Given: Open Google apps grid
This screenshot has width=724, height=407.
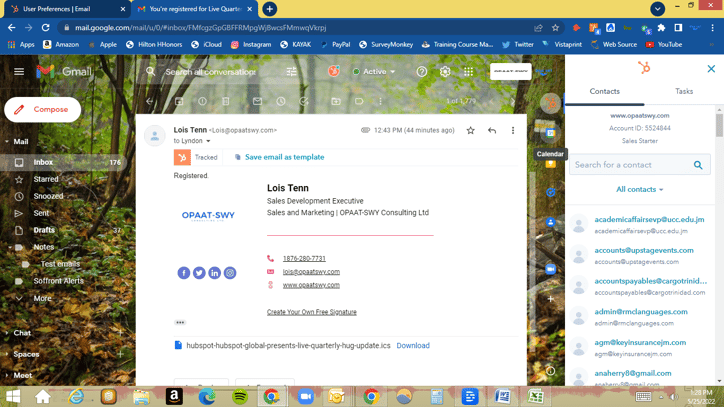Looking at the screenshot, I should coord(468,72).
